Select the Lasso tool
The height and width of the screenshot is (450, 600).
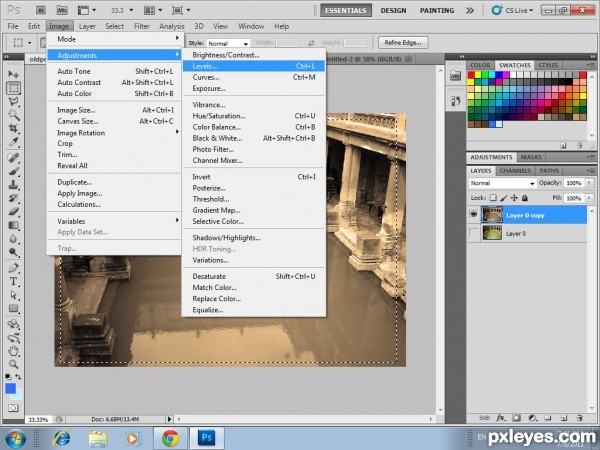(x=13, y=101)
